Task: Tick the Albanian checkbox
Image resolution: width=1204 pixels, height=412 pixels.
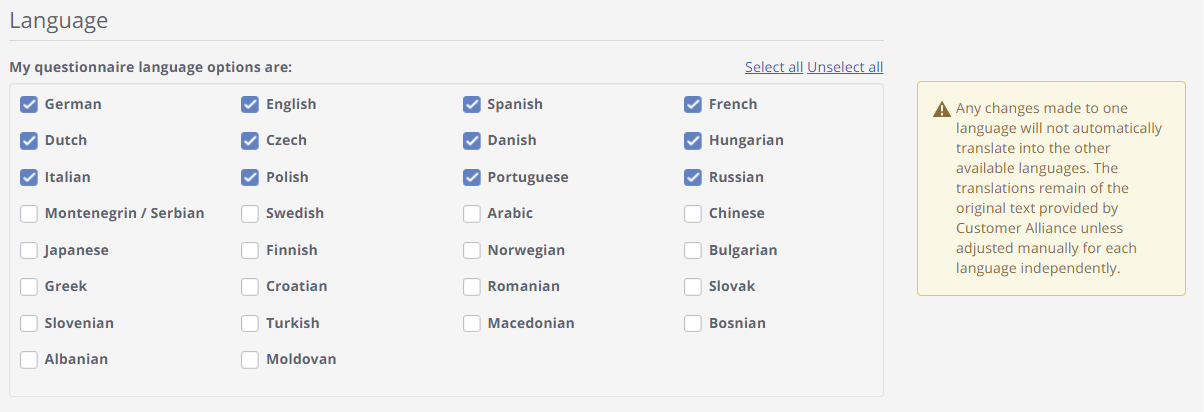Action: pos(29,359)
